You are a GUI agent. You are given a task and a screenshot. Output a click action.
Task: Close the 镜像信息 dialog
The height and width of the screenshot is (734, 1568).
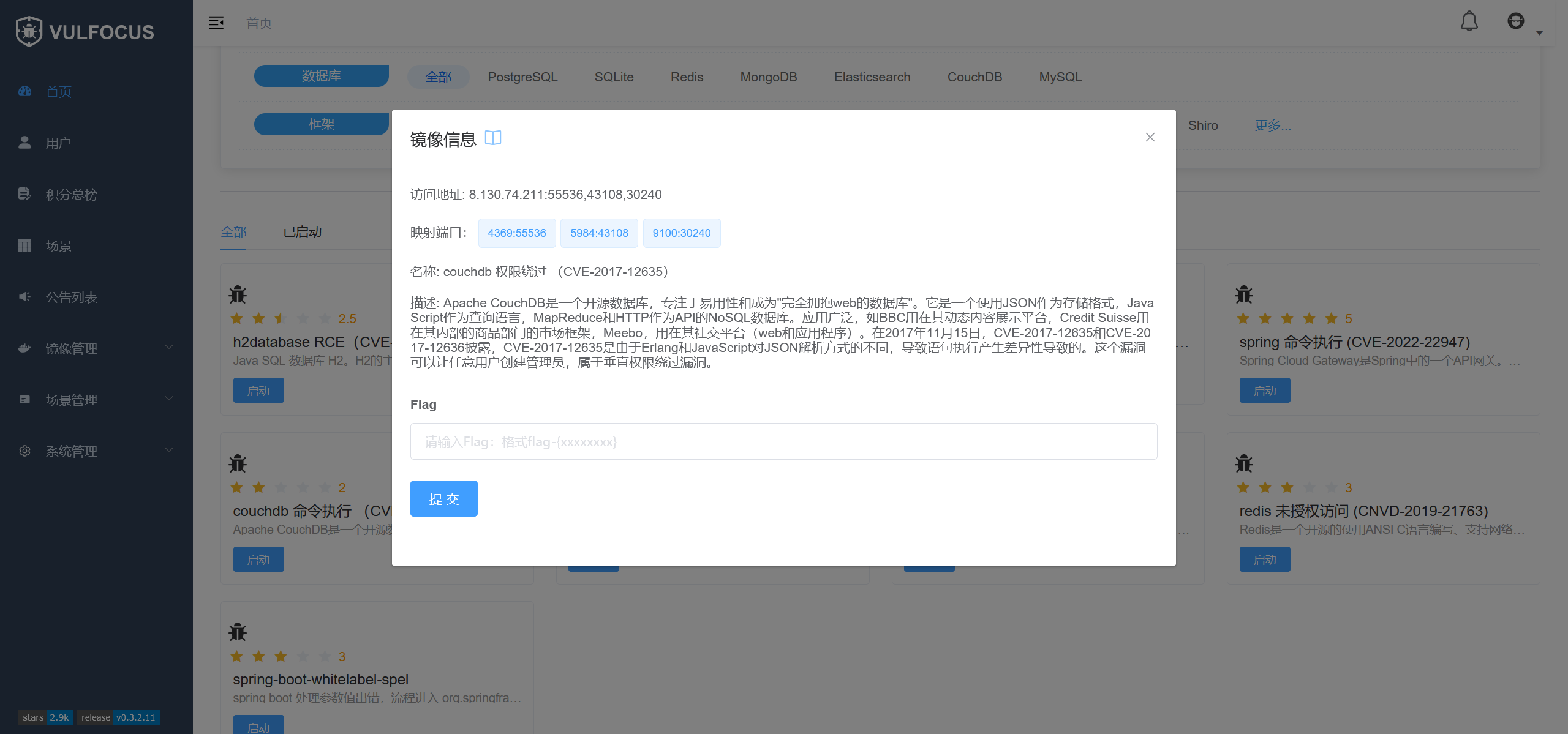(x=1150, y=137)
